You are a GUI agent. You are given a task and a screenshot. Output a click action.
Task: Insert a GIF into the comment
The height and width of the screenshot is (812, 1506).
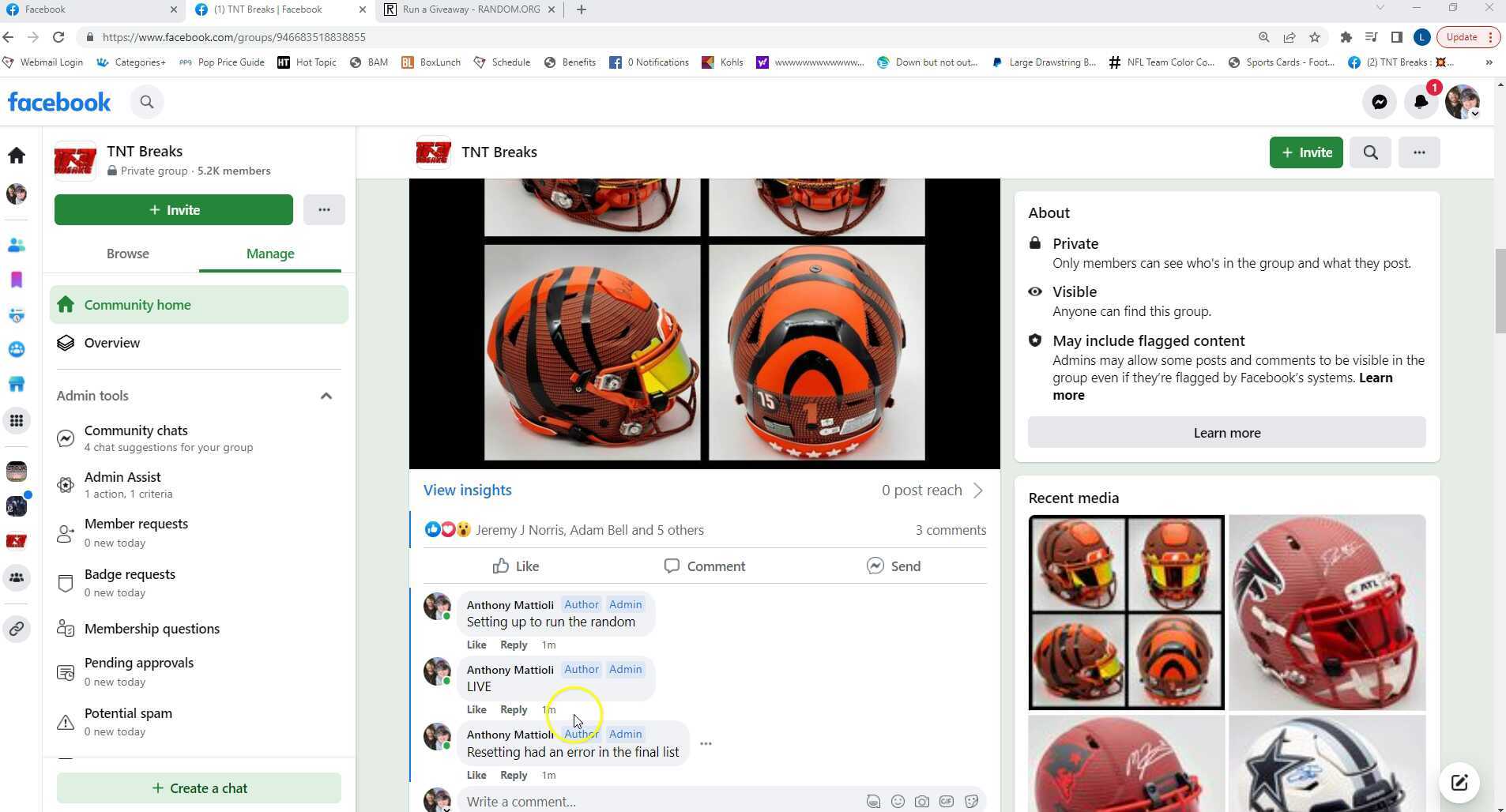coord(946,801)
